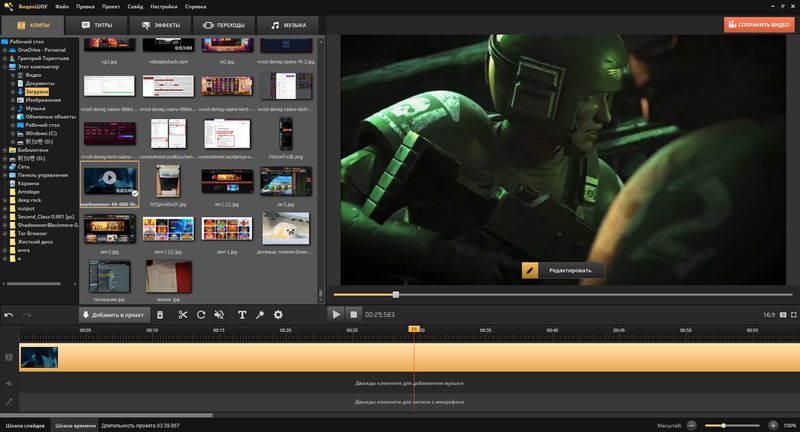Undo the last action with the curved-arrow icon
800x432 pixels.
[x=9, y=315]
